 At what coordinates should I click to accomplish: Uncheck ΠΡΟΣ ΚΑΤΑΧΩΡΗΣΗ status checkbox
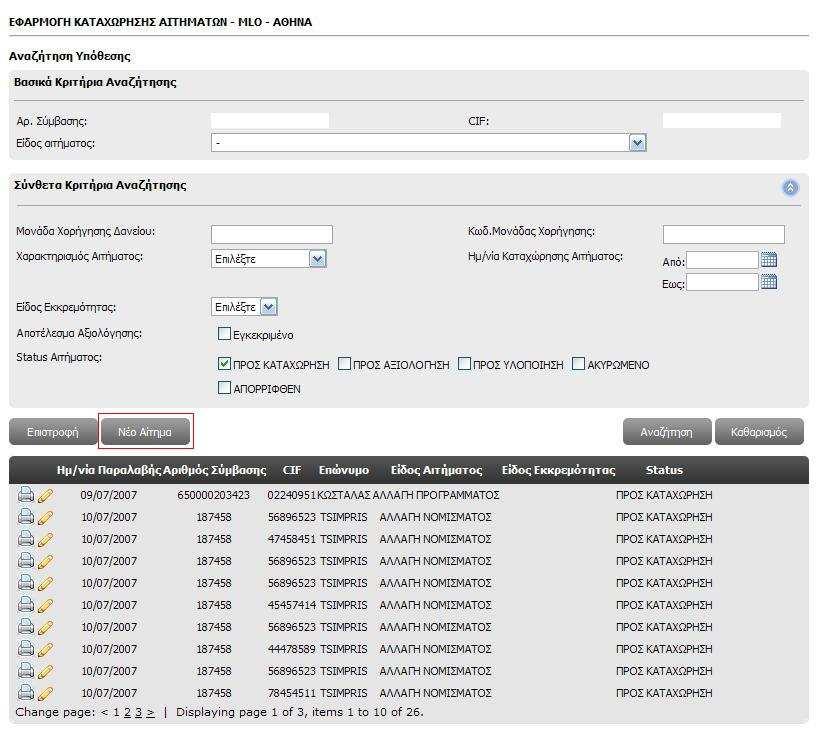tap(224, 364)
